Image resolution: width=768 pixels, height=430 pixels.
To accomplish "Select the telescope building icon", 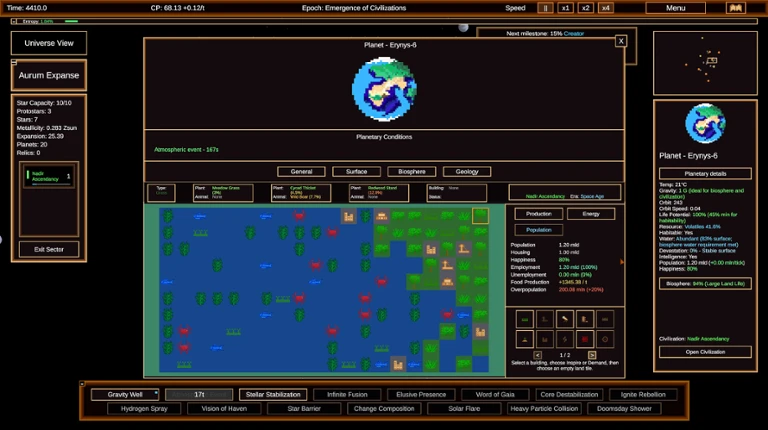I will [565, 319].
